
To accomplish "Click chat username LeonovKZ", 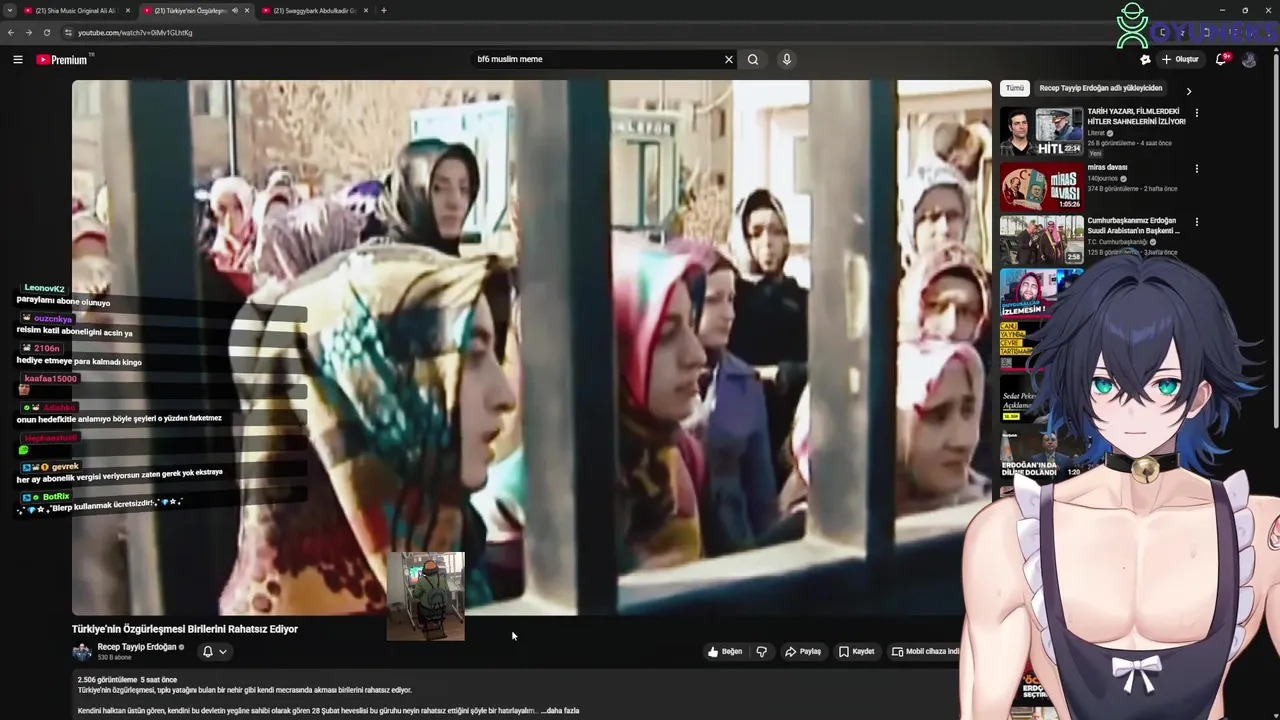I will [44, 288].
